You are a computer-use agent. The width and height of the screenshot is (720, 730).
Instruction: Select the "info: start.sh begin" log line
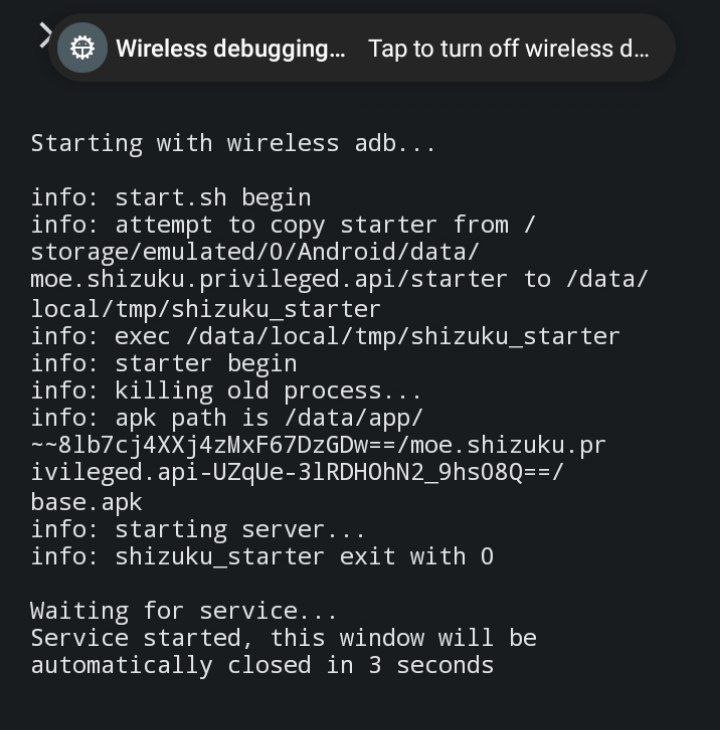[x=170, y=198]
